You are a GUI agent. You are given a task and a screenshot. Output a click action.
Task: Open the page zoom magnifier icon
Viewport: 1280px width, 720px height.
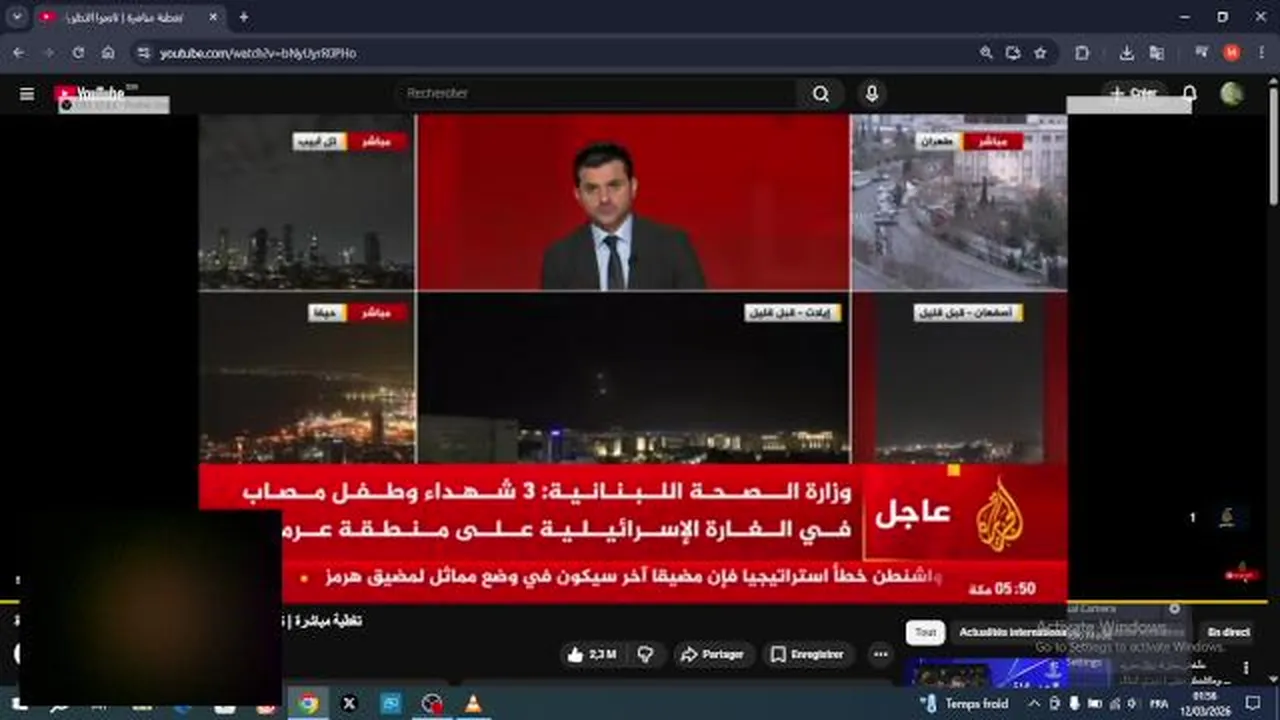click(x=986, y=53)
